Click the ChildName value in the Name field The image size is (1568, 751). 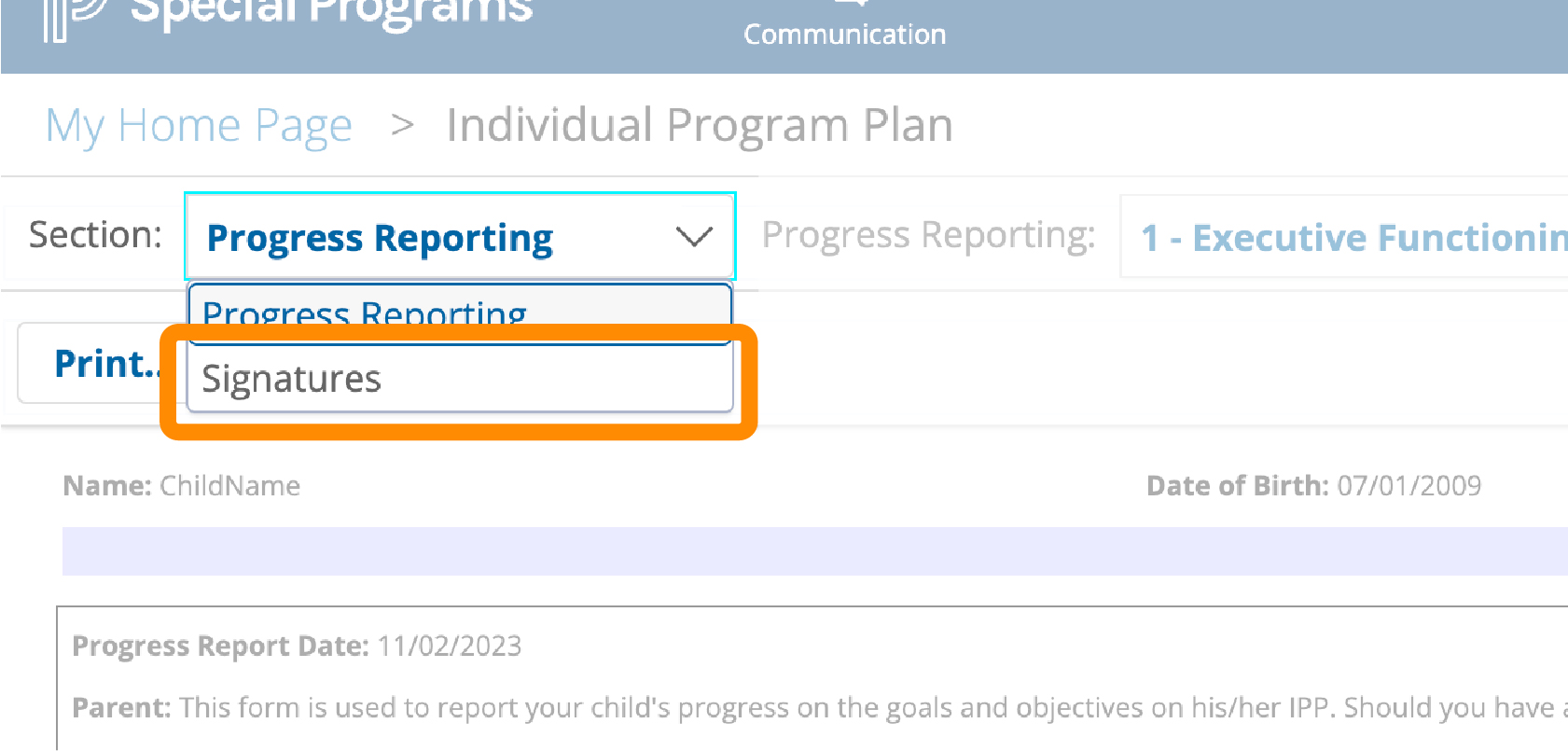[x=229, y=485]
